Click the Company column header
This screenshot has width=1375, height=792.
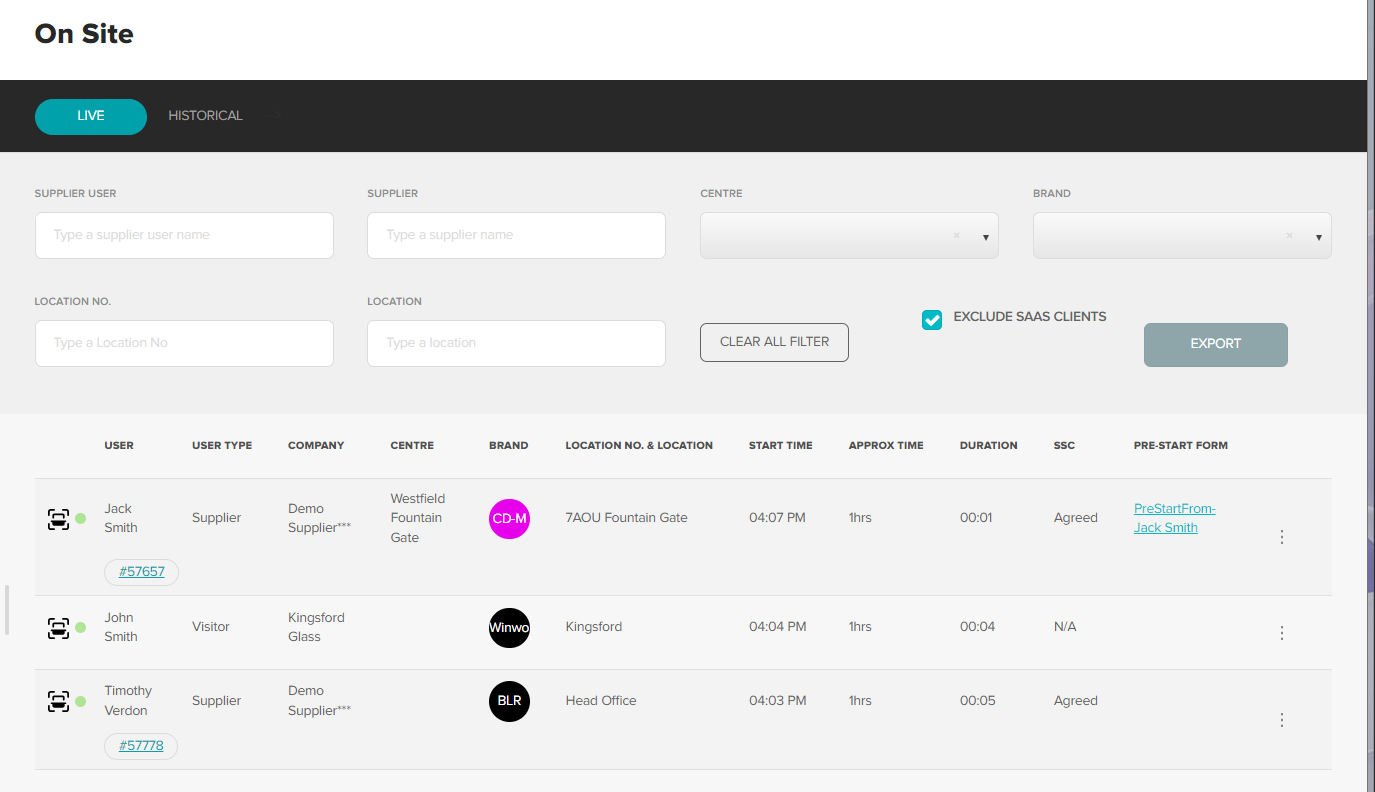[316, 446]
